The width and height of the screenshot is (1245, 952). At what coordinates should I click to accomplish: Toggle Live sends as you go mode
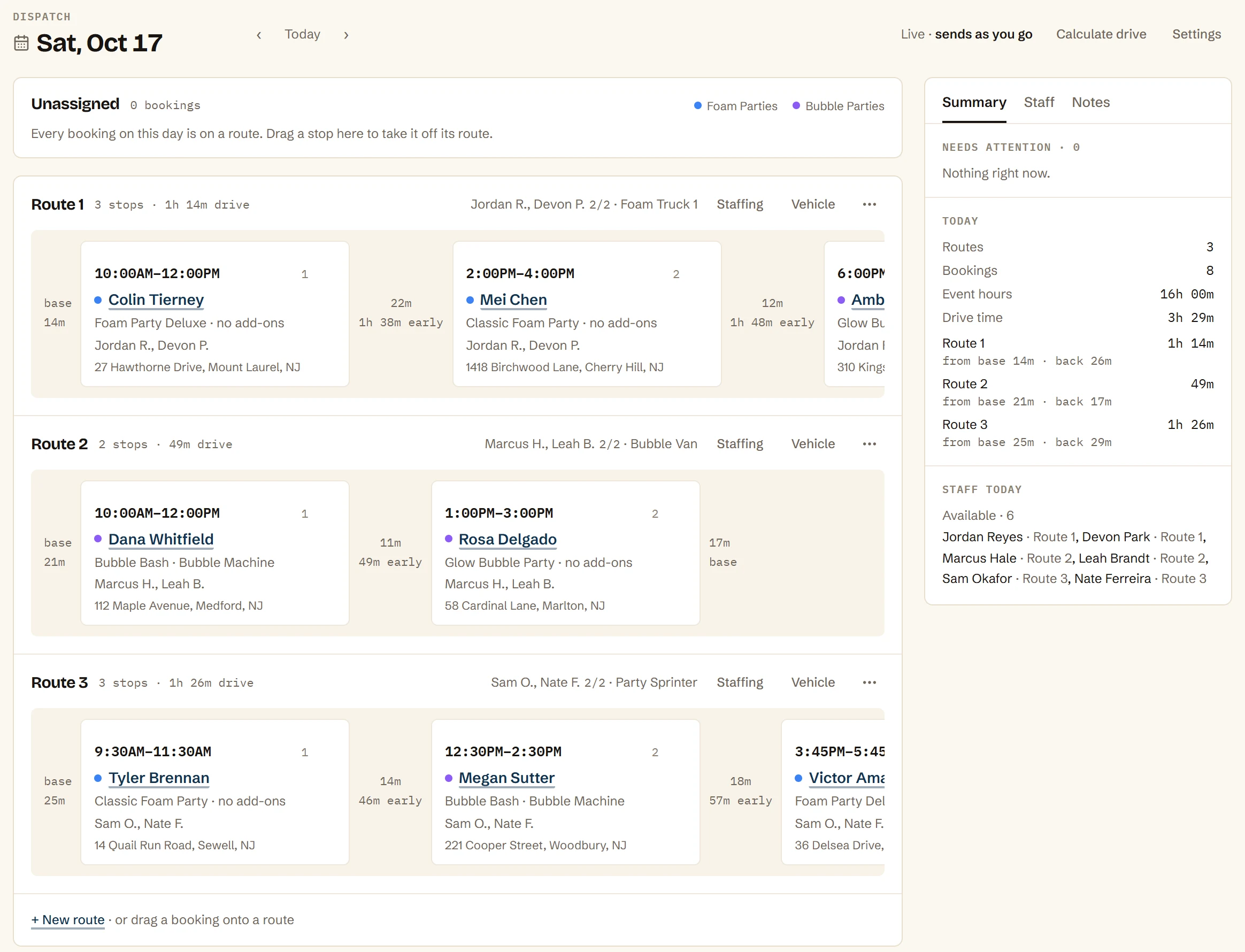pyautogui.click(x=966, y=34)
